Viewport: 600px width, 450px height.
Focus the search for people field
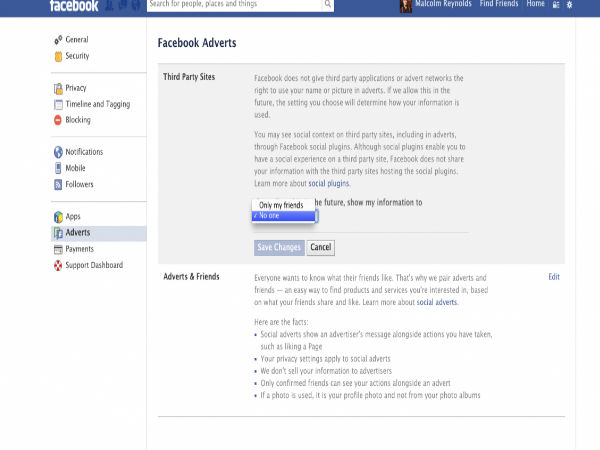[x=235, y=4]
